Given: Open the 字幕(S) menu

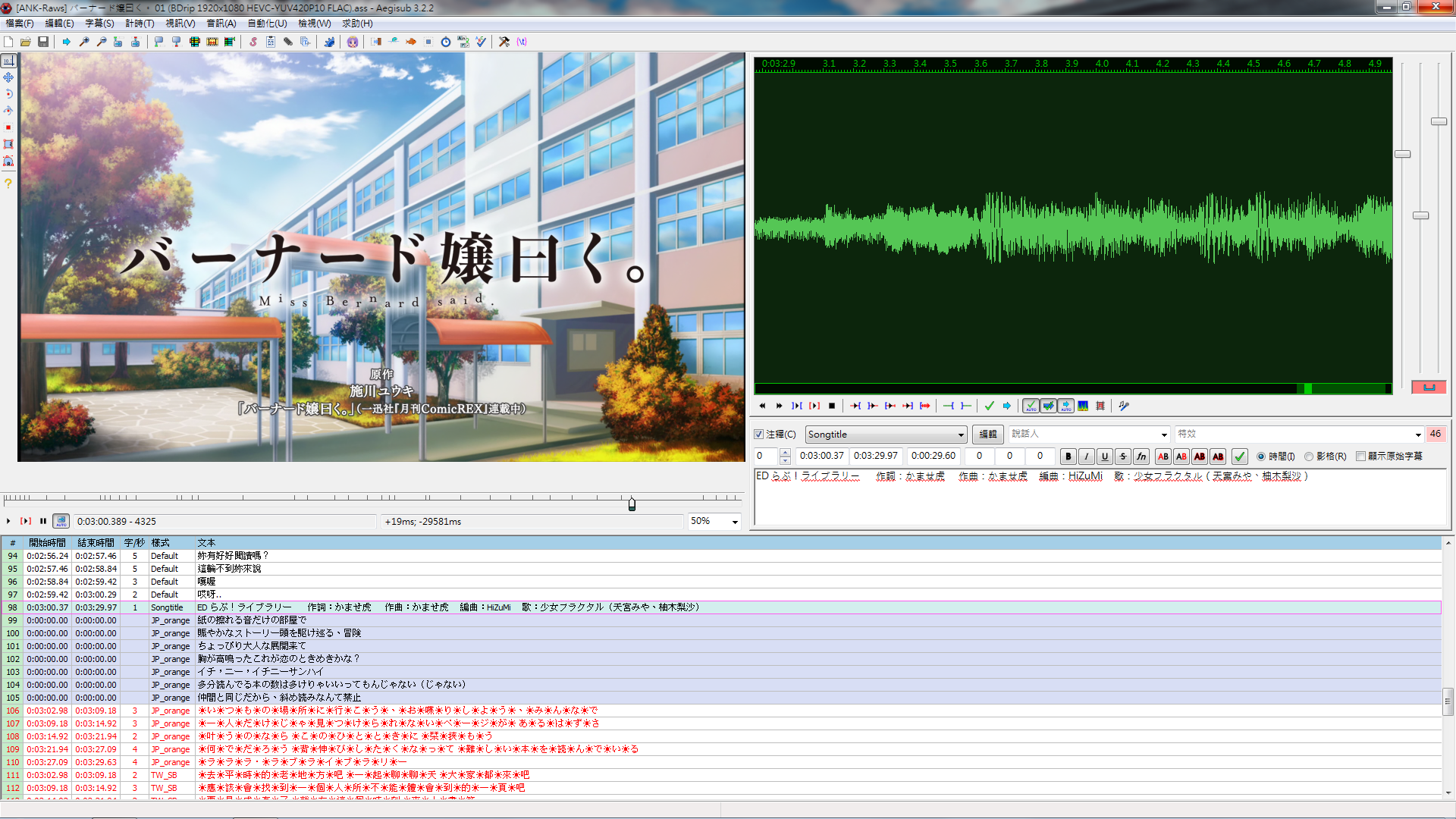Looking at the screenshot, I should pos(99,24).
